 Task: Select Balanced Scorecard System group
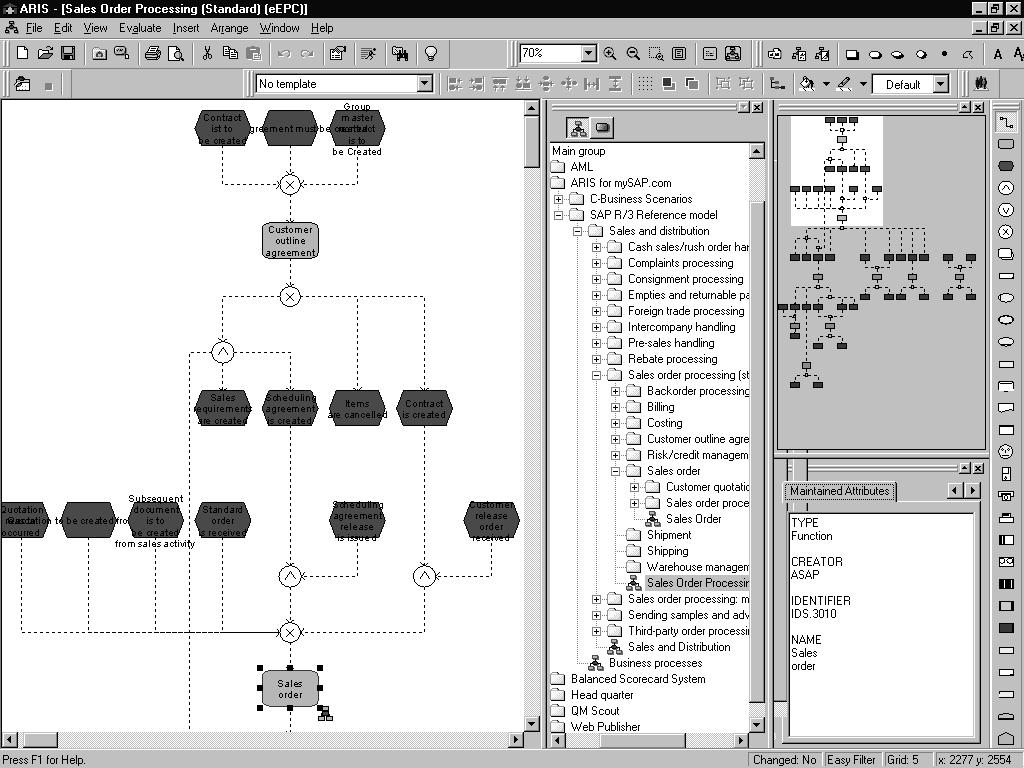click(638, 679)
